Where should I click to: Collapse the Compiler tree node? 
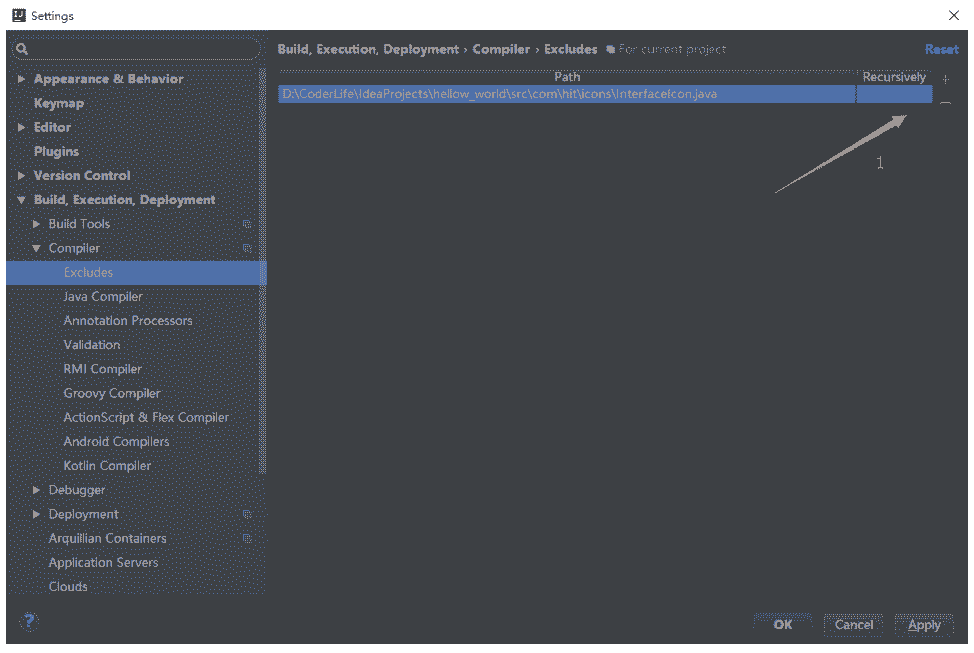point(37,249)
